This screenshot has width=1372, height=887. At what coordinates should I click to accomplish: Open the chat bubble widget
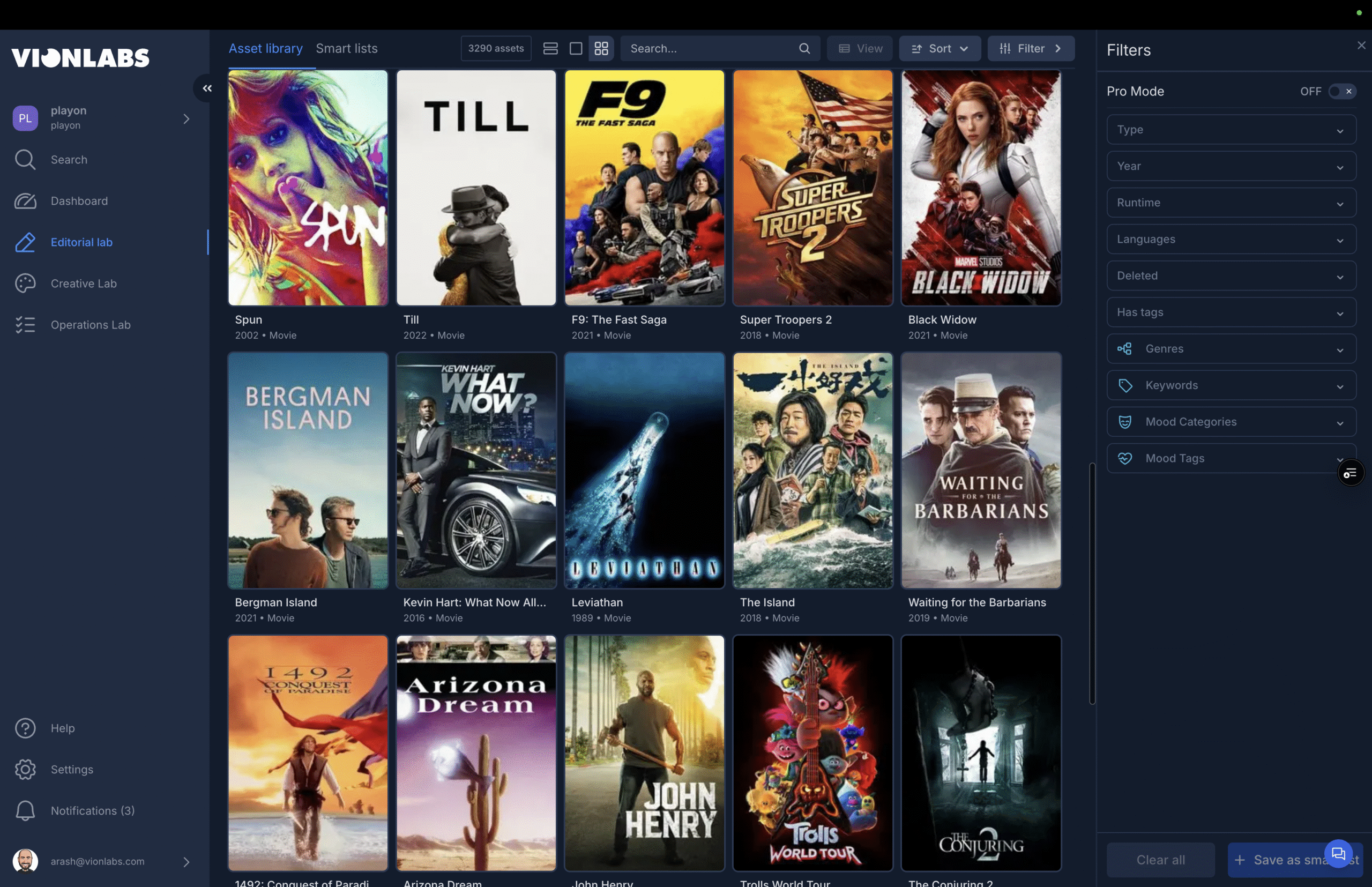pyautogui.click(x=1338, y=854)
